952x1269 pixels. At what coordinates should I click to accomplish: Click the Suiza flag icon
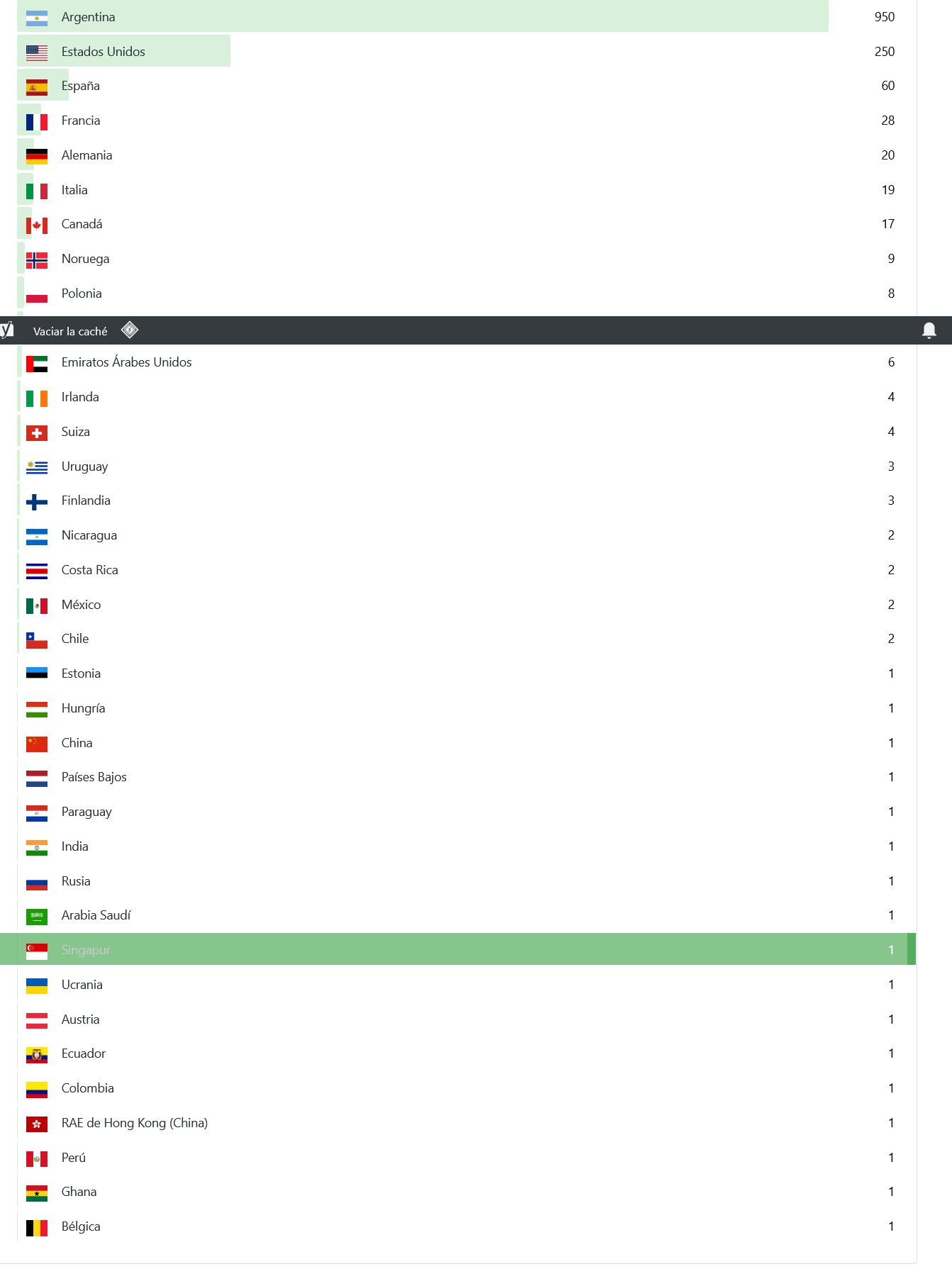click(37, 432)
